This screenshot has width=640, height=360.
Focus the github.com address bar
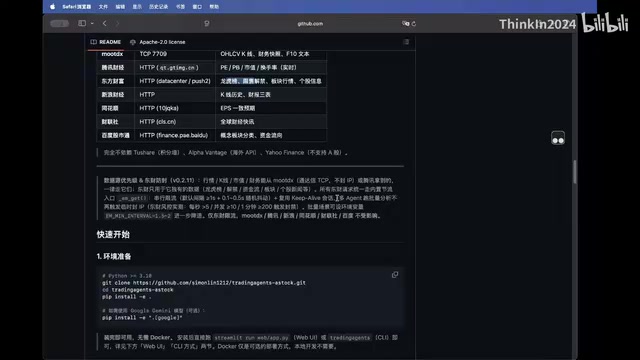[310, 24]
